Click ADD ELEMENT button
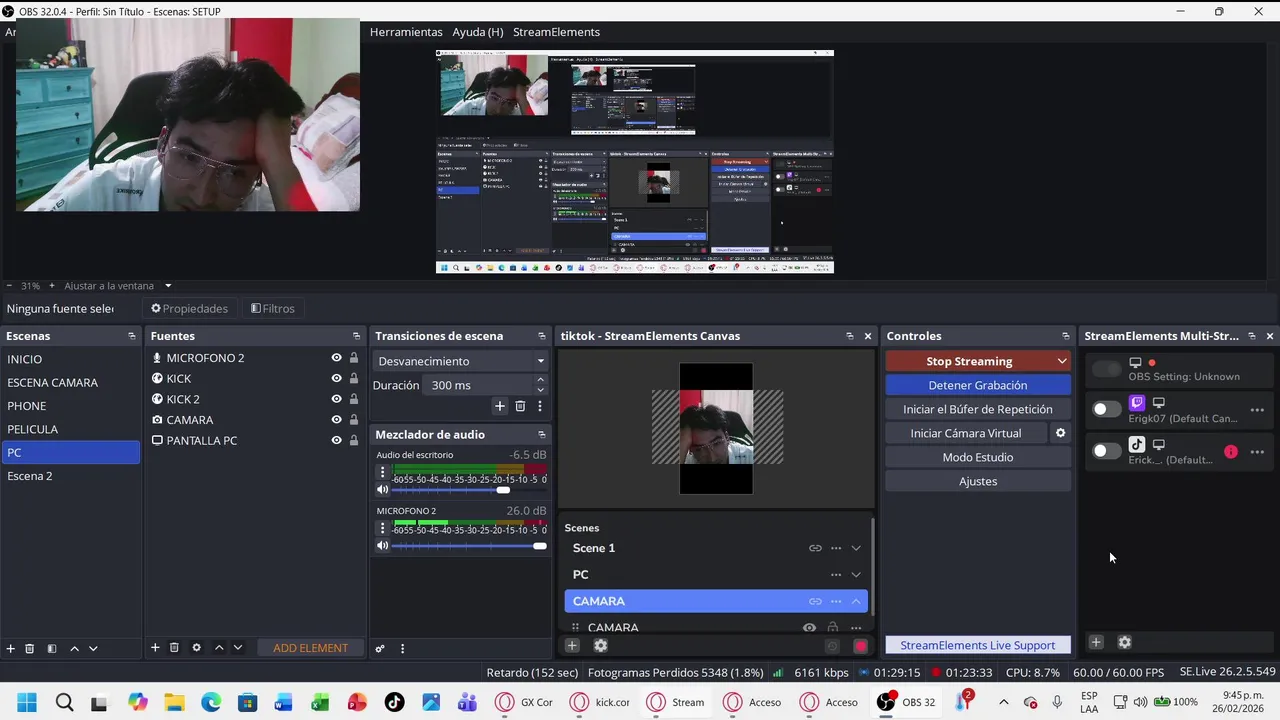The height and width of the screenshot is (720, 1280). pyautogui.click(x=310, y=648)
